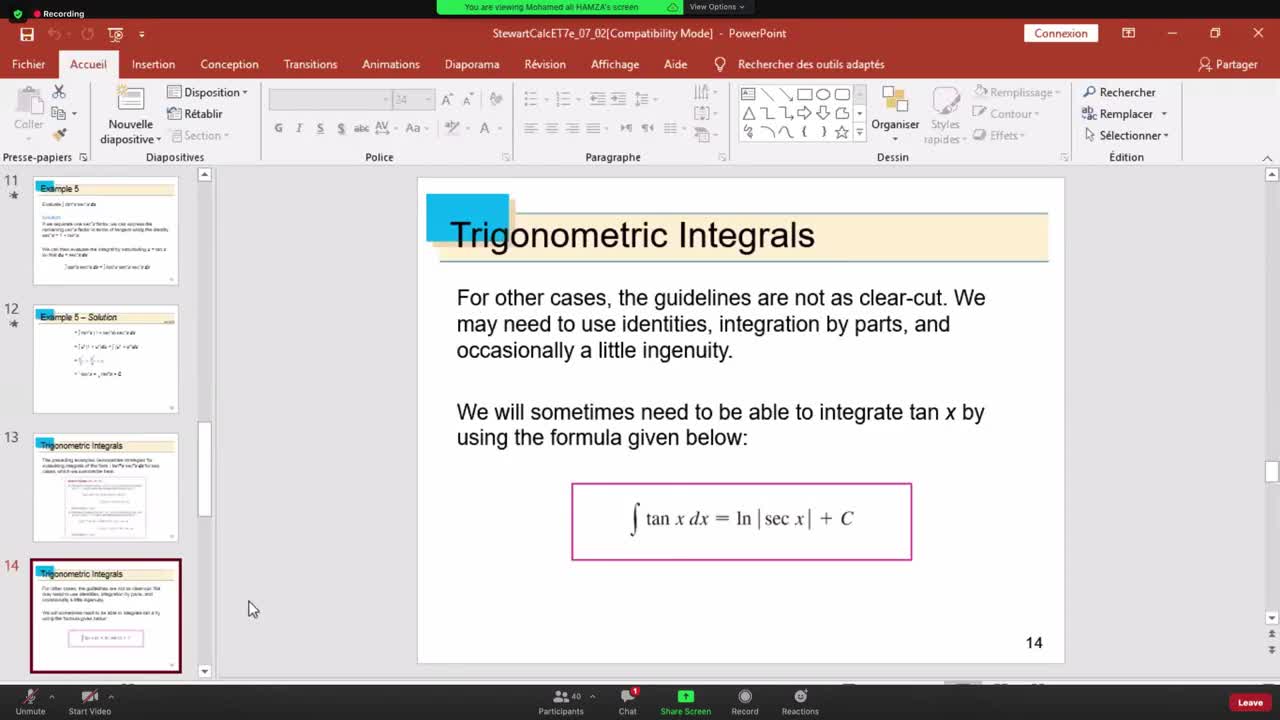Select the triangle shape in gallery
Screen dimensions: 1280x720
point(748,113)
